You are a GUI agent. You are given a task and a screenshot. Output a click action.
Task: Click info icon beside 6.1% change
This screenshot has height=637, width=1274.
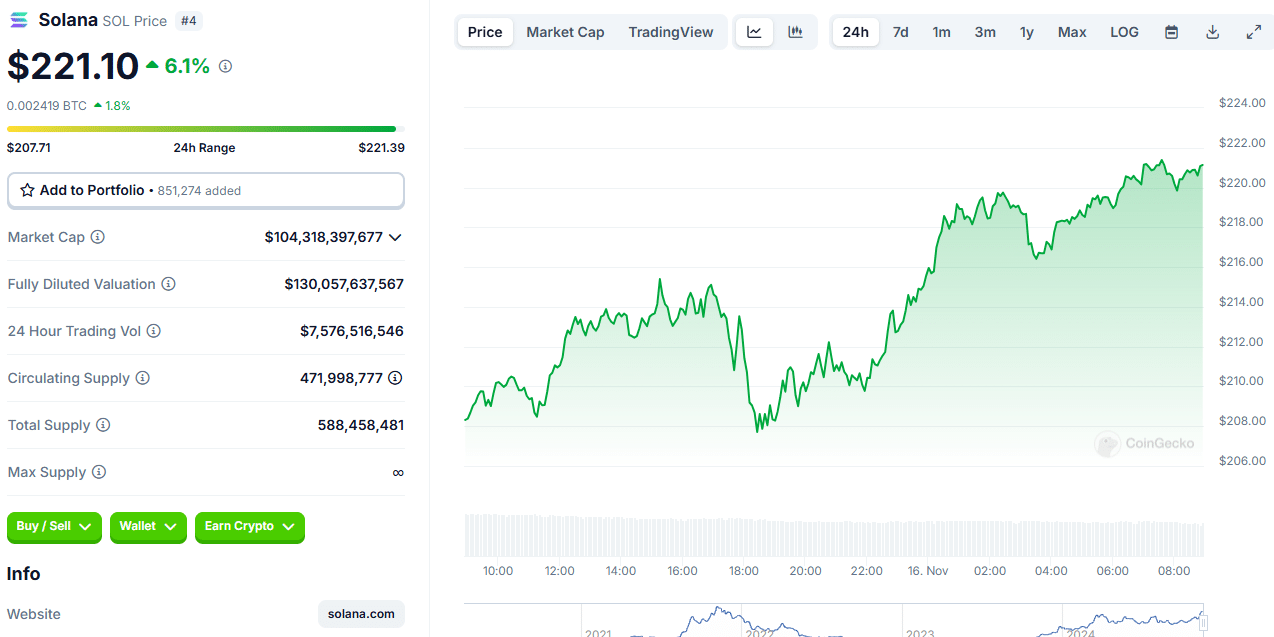[226, 66]
